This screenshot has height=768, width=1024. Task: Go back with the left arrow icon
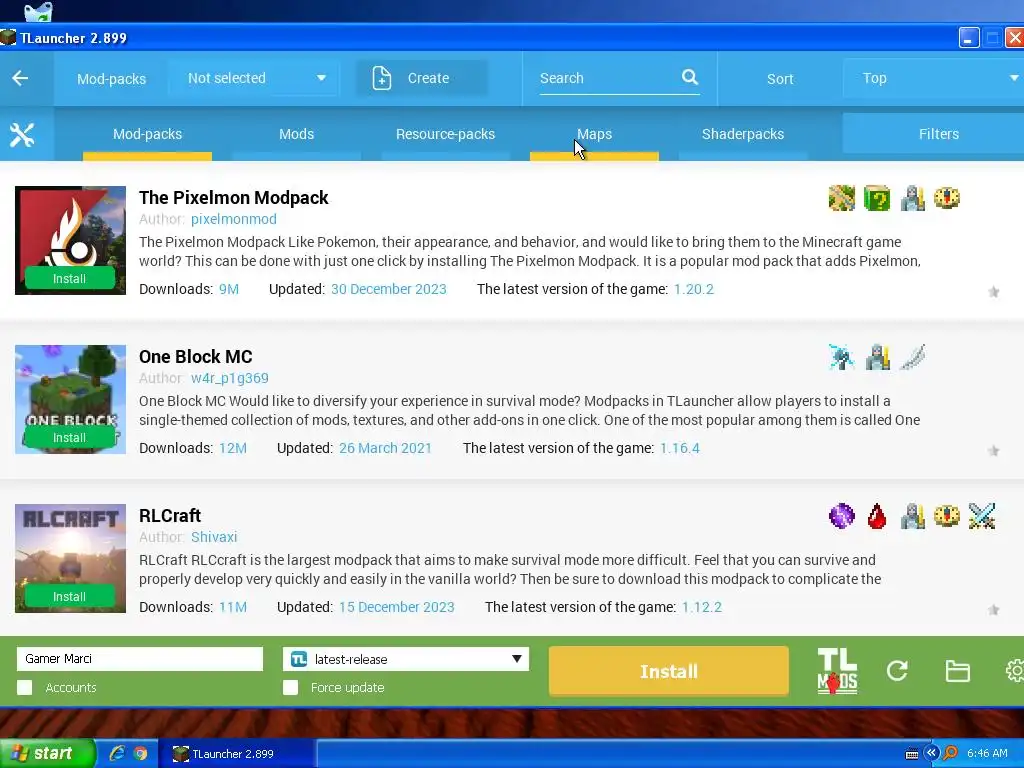(20, 78)
